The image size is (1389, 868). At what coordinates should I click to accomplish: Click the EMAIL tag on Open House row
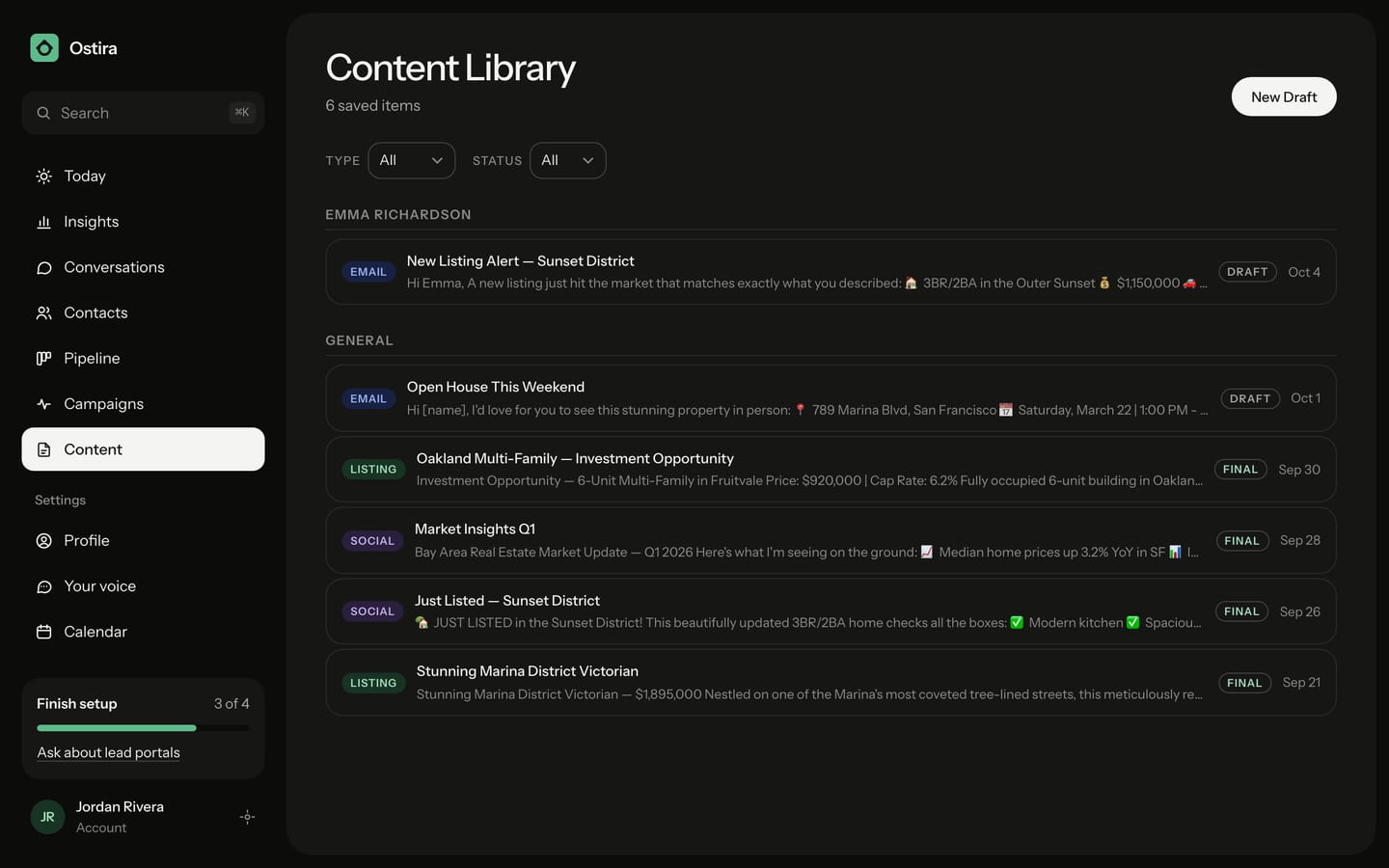tap(368, 398)
